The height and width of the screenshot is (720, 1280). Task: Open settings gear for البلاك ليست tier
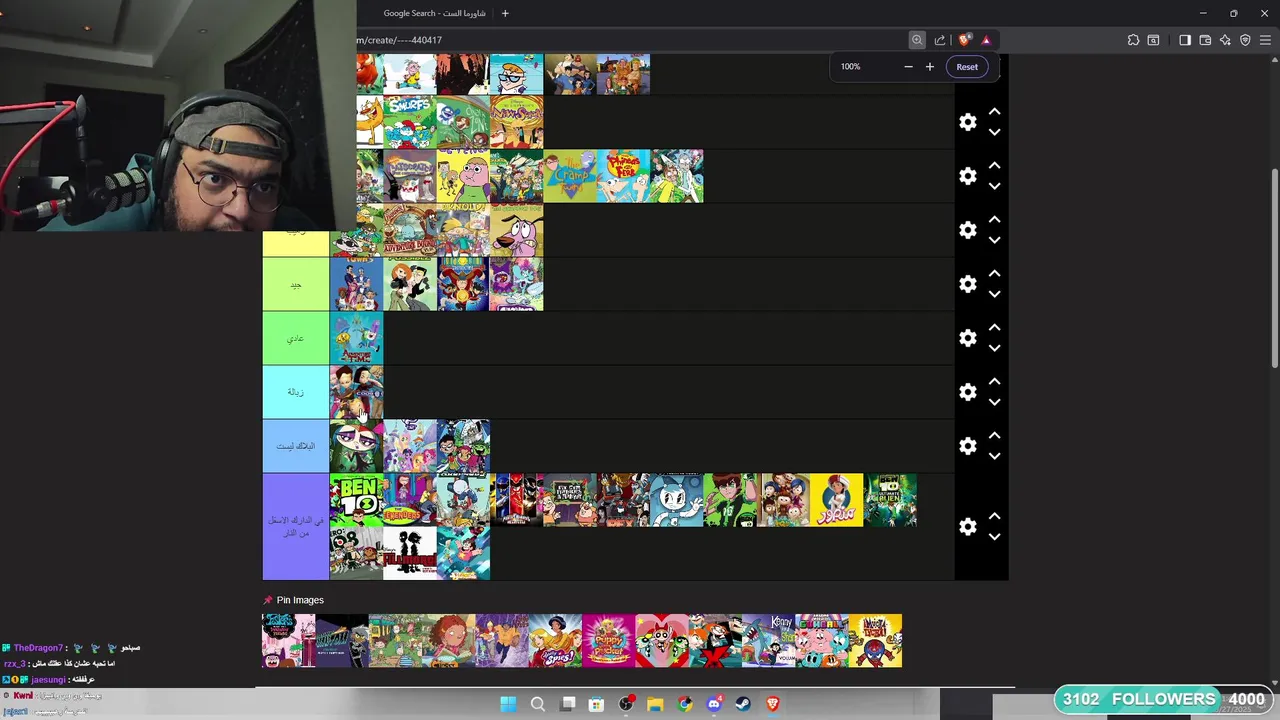coord(967,446)
